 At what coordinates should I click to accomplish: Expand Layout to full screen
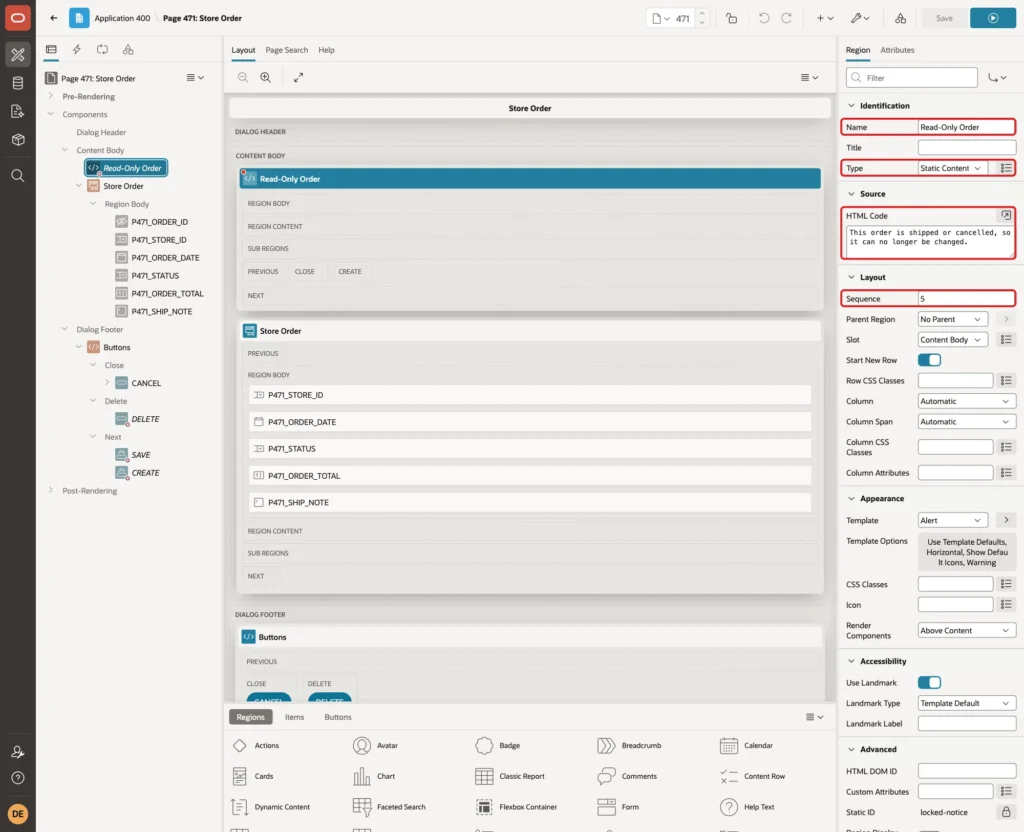298,77
